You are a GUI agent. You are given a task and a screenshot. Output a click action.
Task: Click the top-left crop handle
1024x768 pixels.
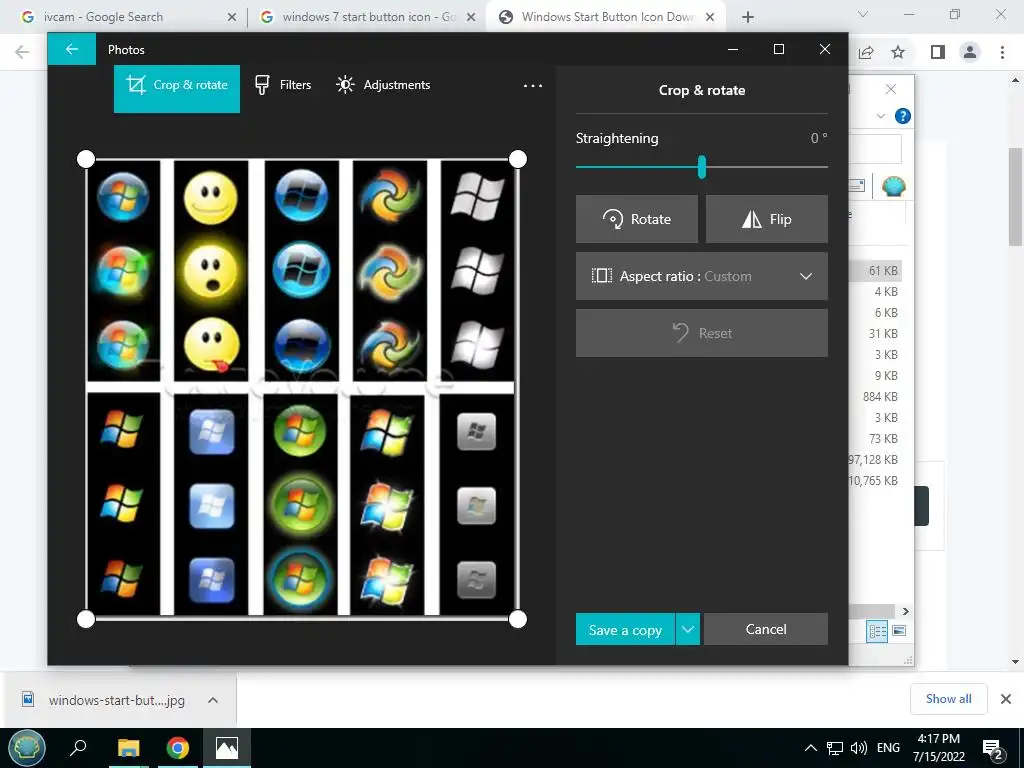86,159
